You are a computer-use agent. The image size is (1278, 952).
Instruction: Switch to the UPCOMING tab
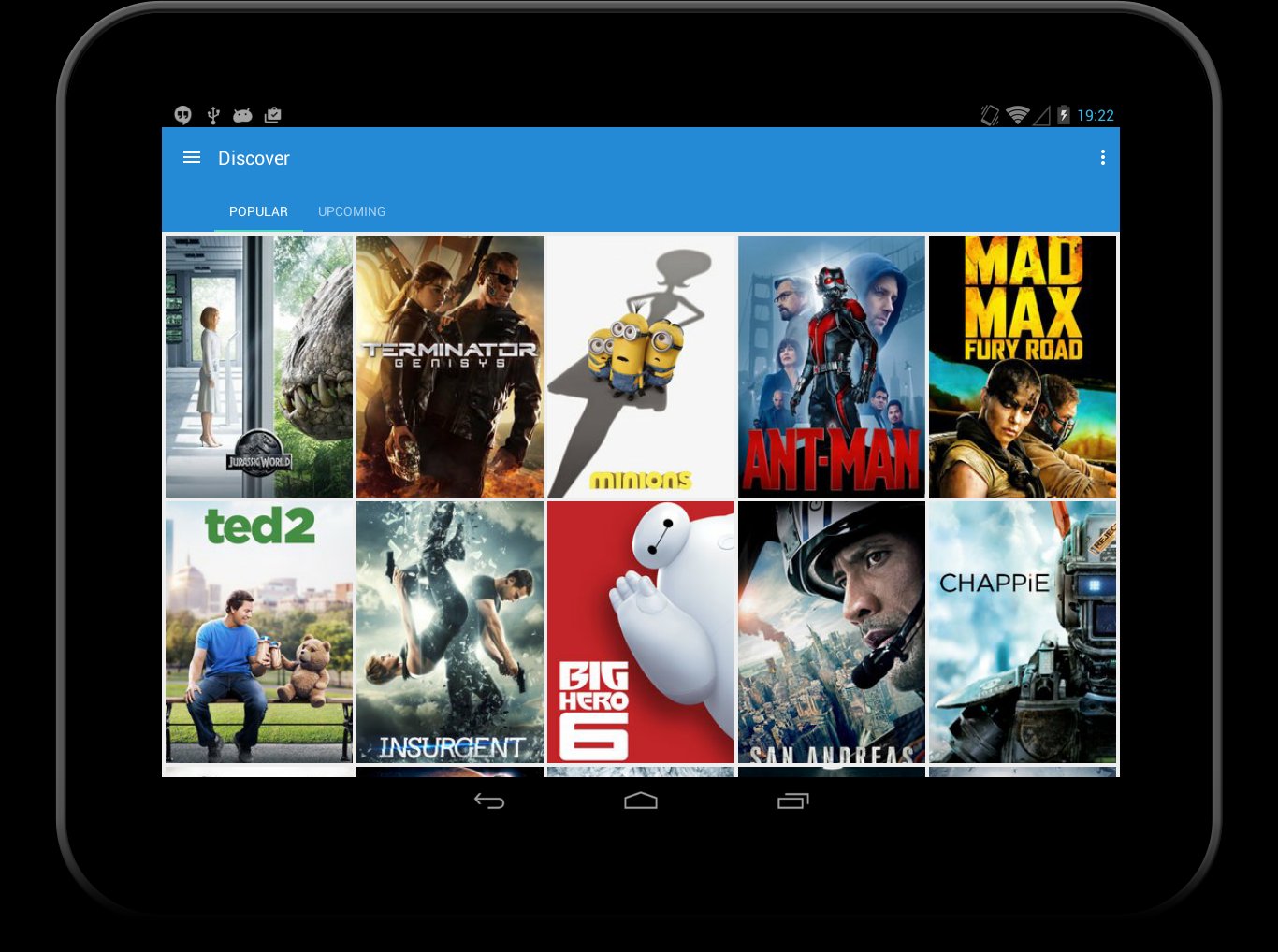pyautogui.click(x=352, y=211)
